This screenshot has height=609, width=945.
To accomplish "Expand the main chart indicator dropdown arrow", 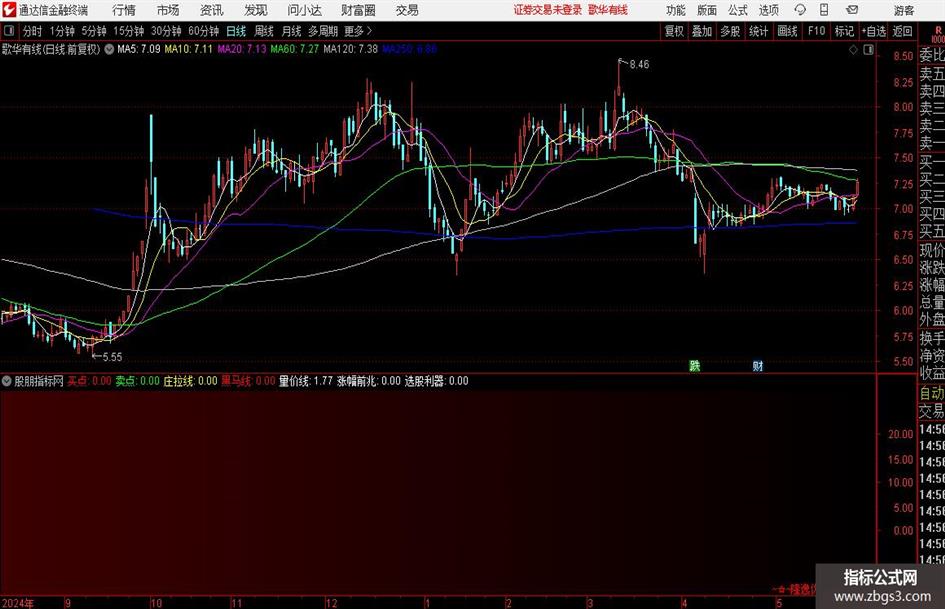I will tap(109, 49).
